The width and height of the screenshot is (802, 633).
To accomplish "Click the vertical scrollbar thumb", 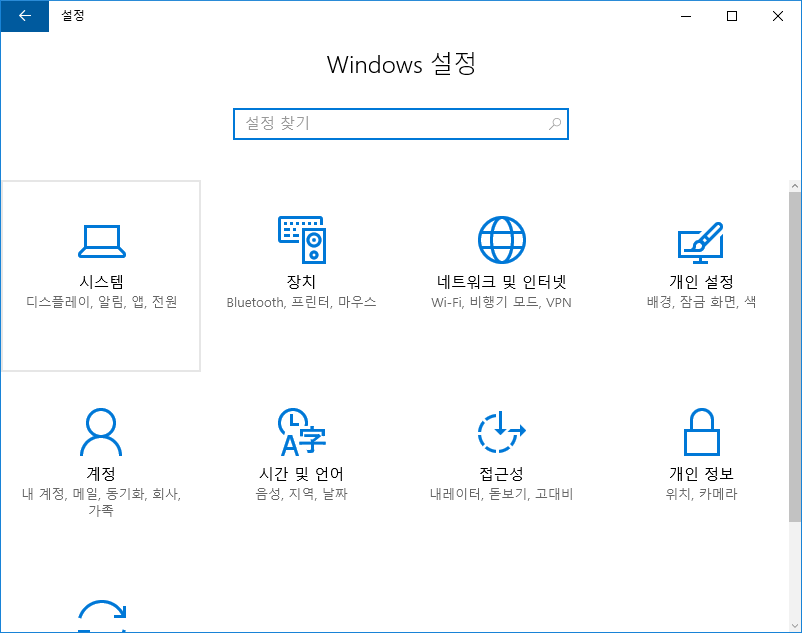I will [794, 357].
